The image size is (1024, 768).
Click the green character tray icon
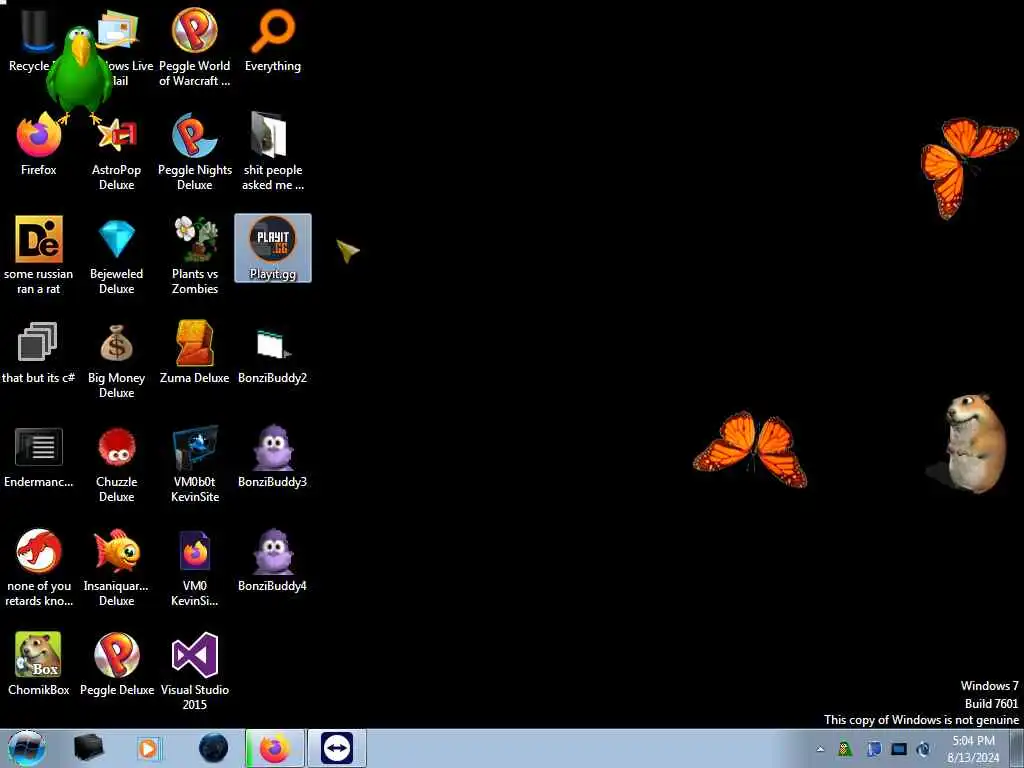coord(845,748)
